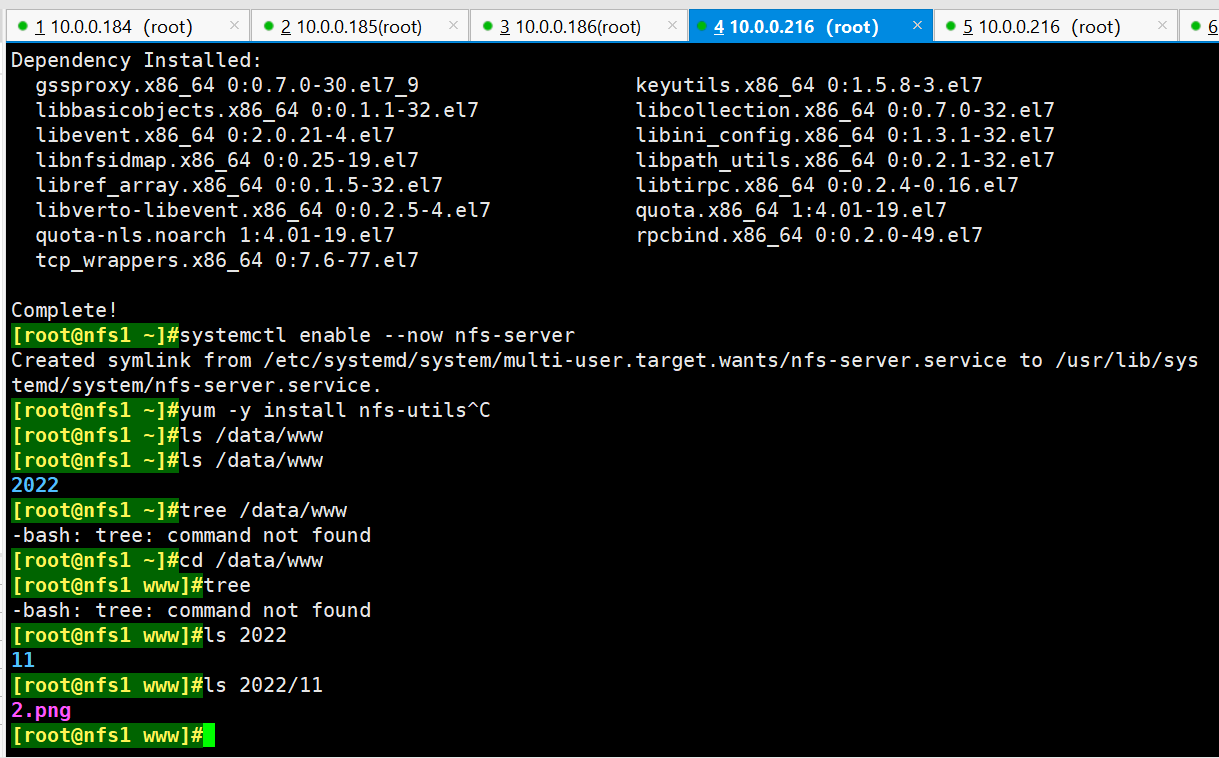Click gssproxy.x86_64 0:0.7.0-30.el7_9 package line
1219x758 pixels.
pos(227,85)
